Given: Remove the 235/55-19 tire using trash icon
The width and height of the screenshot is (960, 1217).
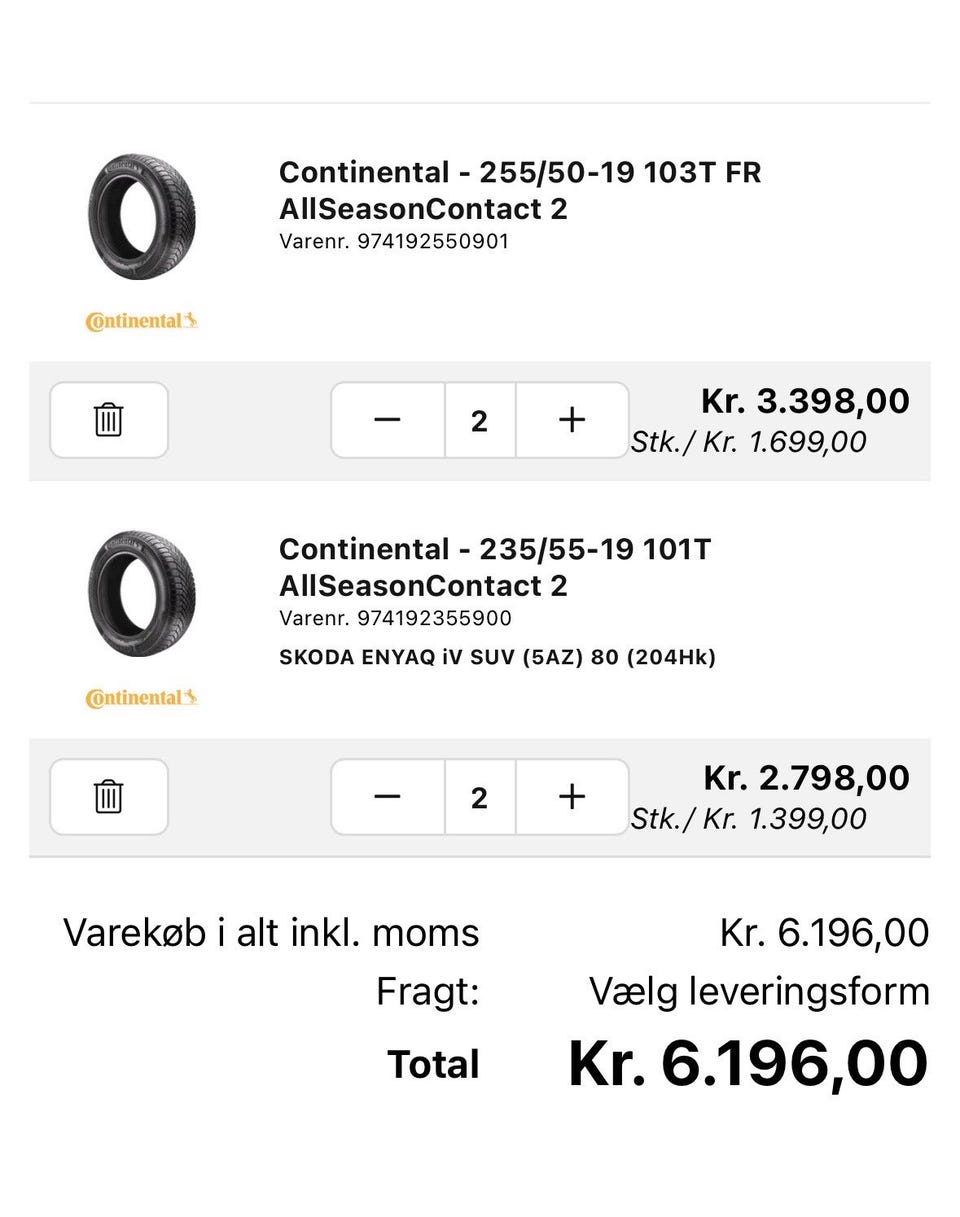Looking at the screenshot, I should click(109, 797).
